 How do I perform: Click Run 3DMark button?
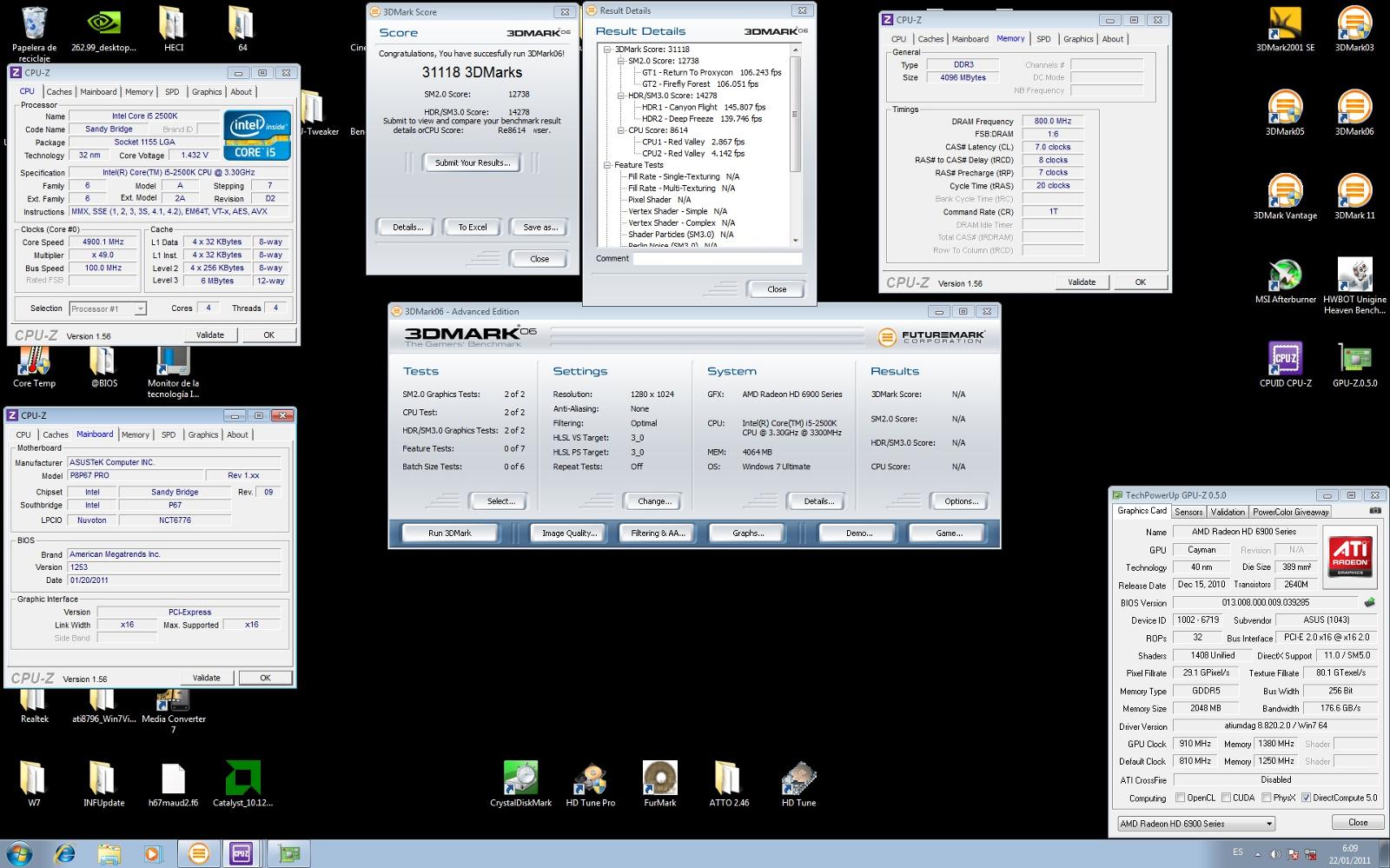pos(450,533)
